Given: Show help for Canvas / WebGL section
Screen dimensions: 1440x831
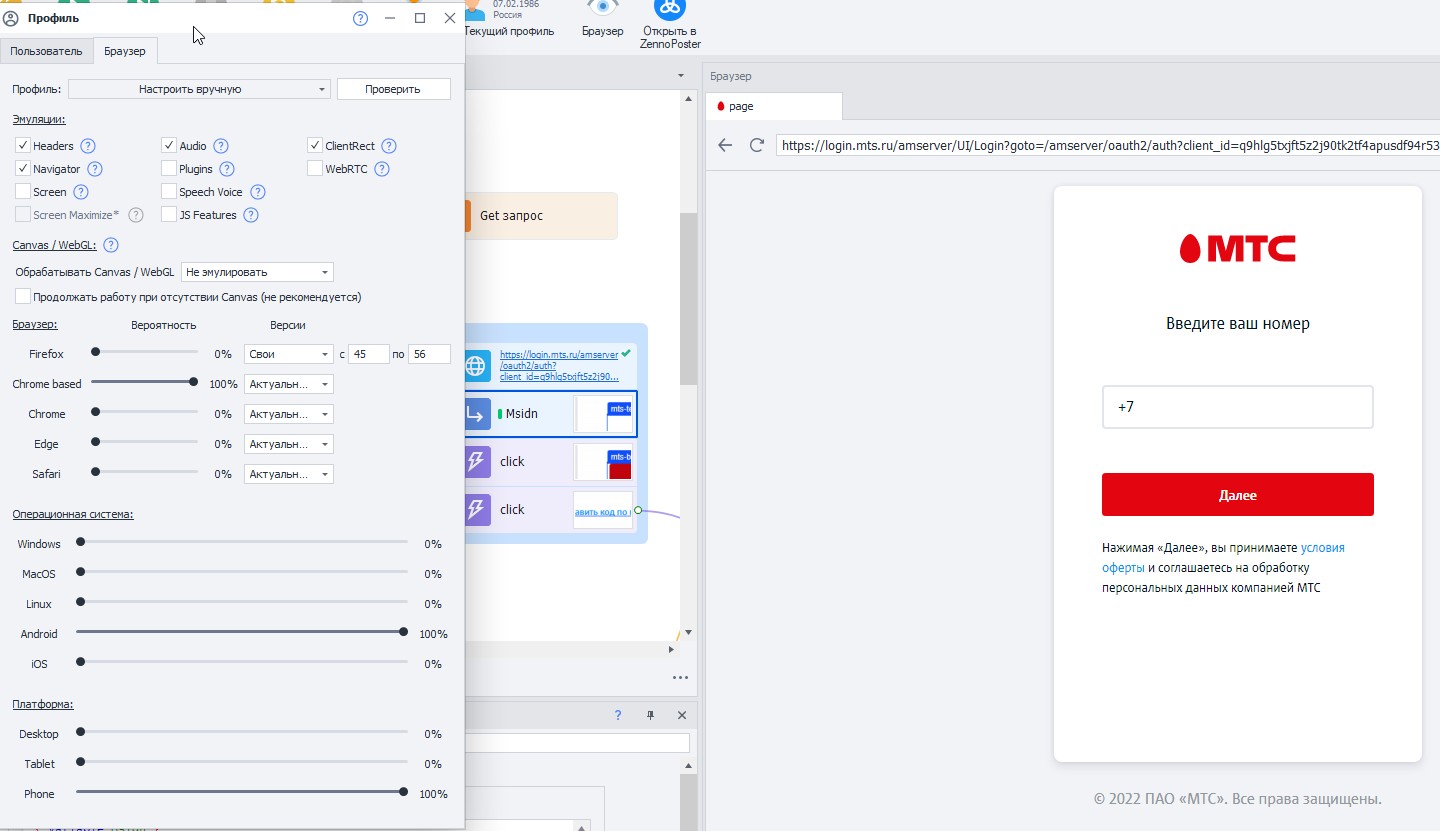Looking at the screenshot, I should [x=111, y=245].
